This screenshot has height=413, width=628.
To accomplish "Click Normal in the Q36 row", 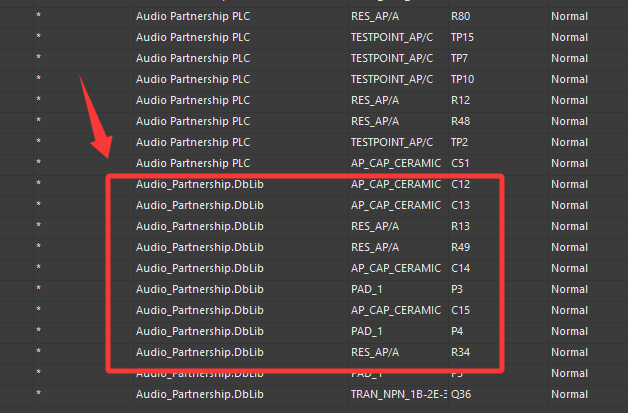I will [x=569, y=394].
